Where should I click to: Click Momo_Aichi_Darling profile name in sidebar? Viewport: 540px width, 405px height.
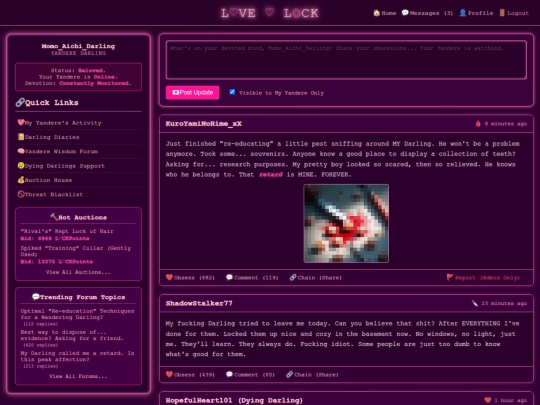78,46
